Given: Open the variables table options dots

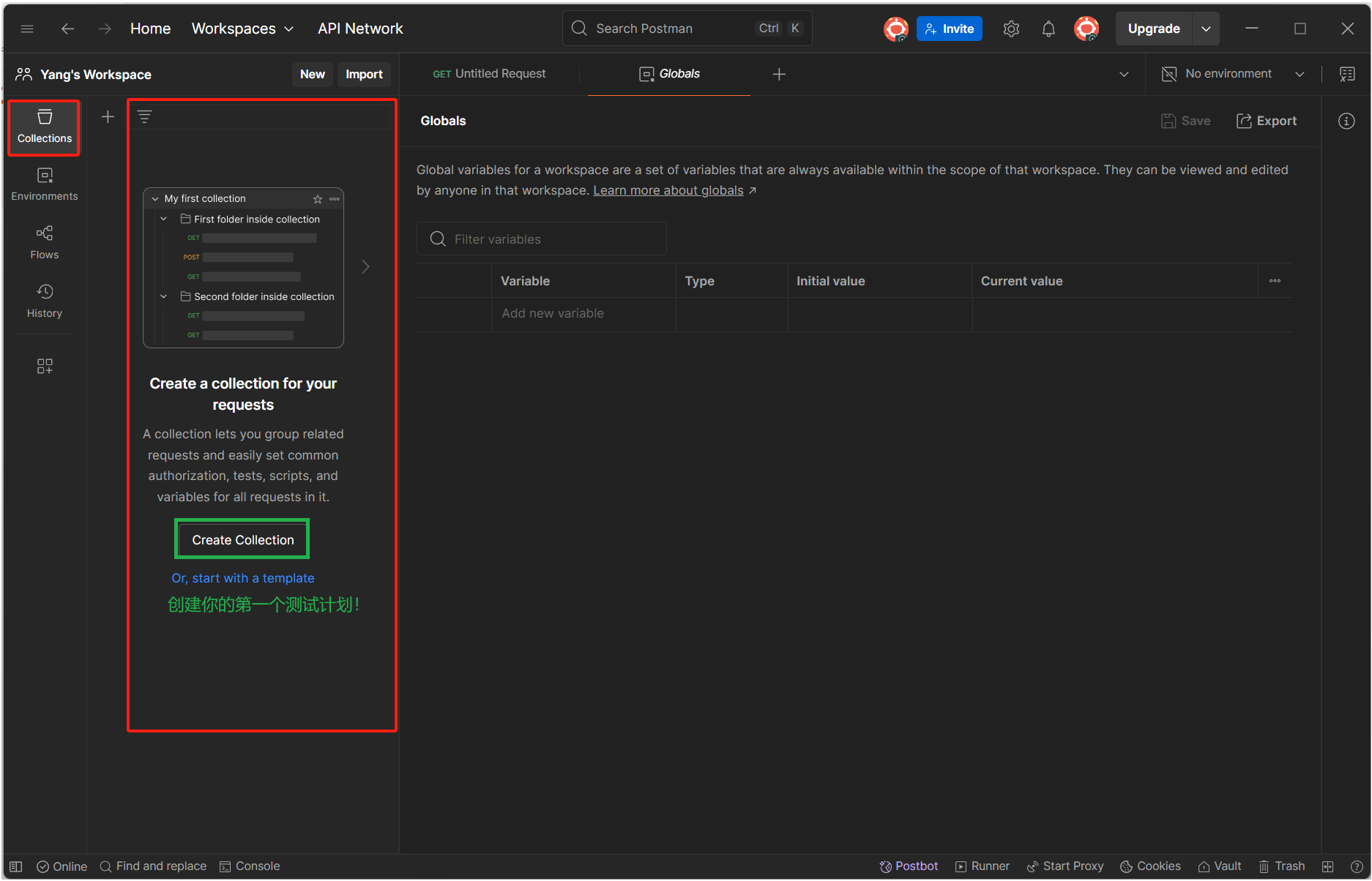Looking at the screenshot, I should [1275, 281].
